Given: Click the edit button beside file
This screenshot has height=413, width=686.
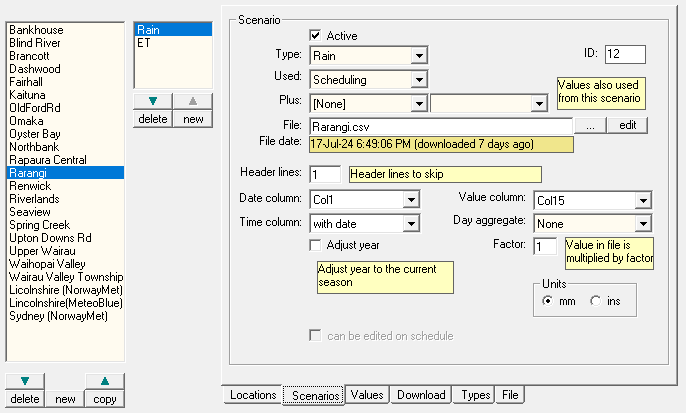Looking at the screenshot, I should pos(627,126).
